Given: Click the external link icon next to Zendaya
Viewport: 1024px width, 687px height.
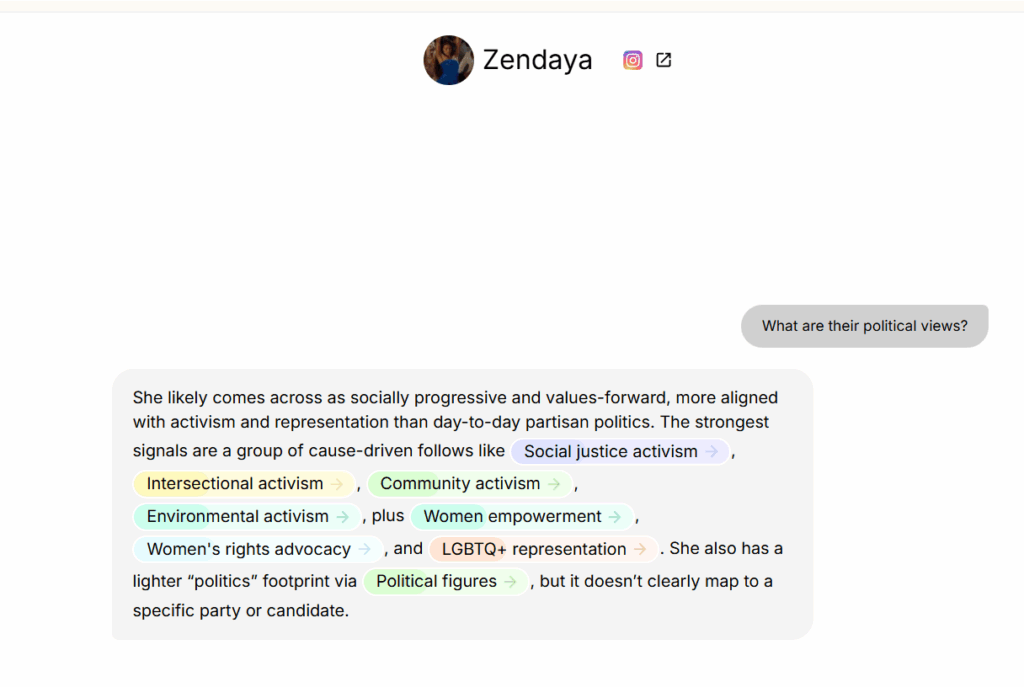Looking at the screenshot, I should (664, 60).
